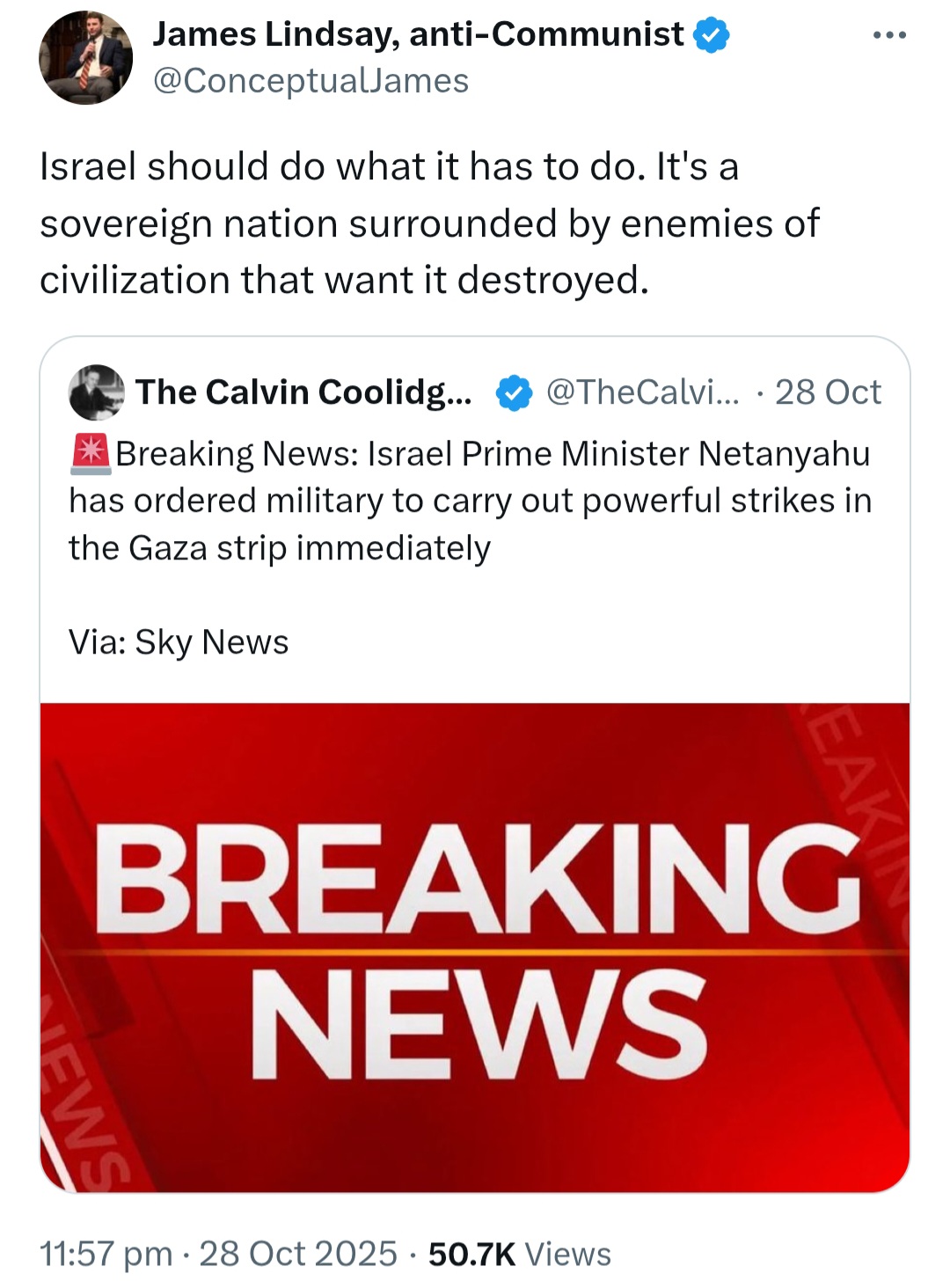Open the 11:57 pm timestamp
The height and width of the screenshot is (1288, 950).
[106, 1254]
